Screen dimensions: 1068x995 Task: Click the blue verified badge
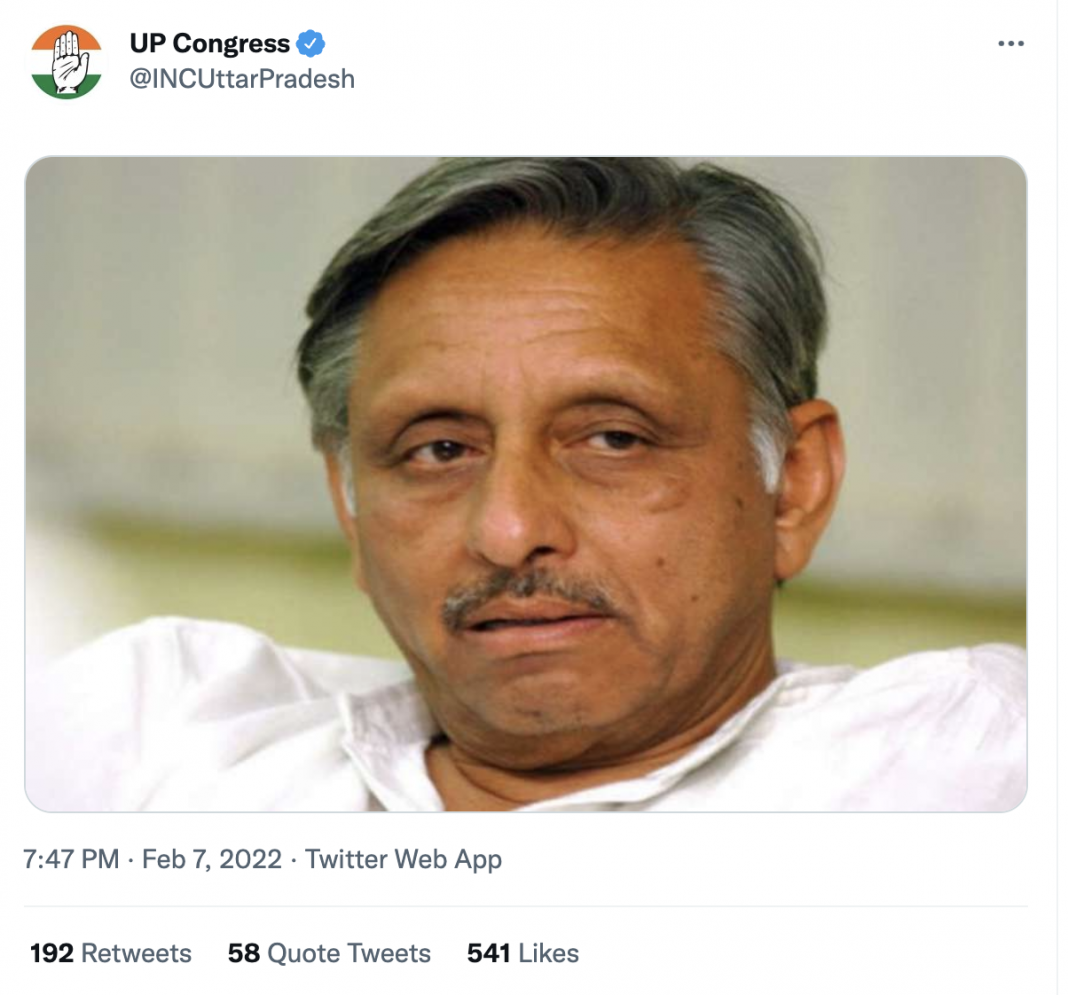tap(311, 44)
